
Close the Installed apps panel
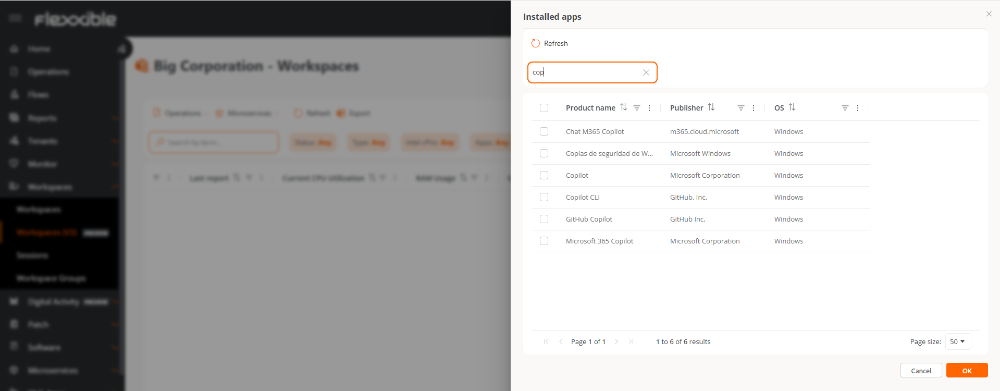989,13
